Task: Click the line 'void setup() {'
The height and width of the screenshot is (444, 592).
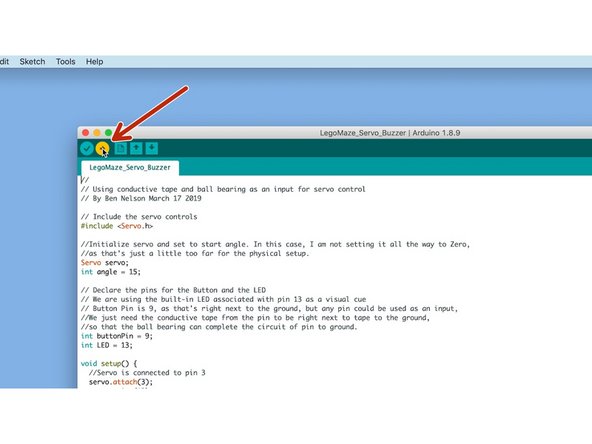Action: [109, 364]
